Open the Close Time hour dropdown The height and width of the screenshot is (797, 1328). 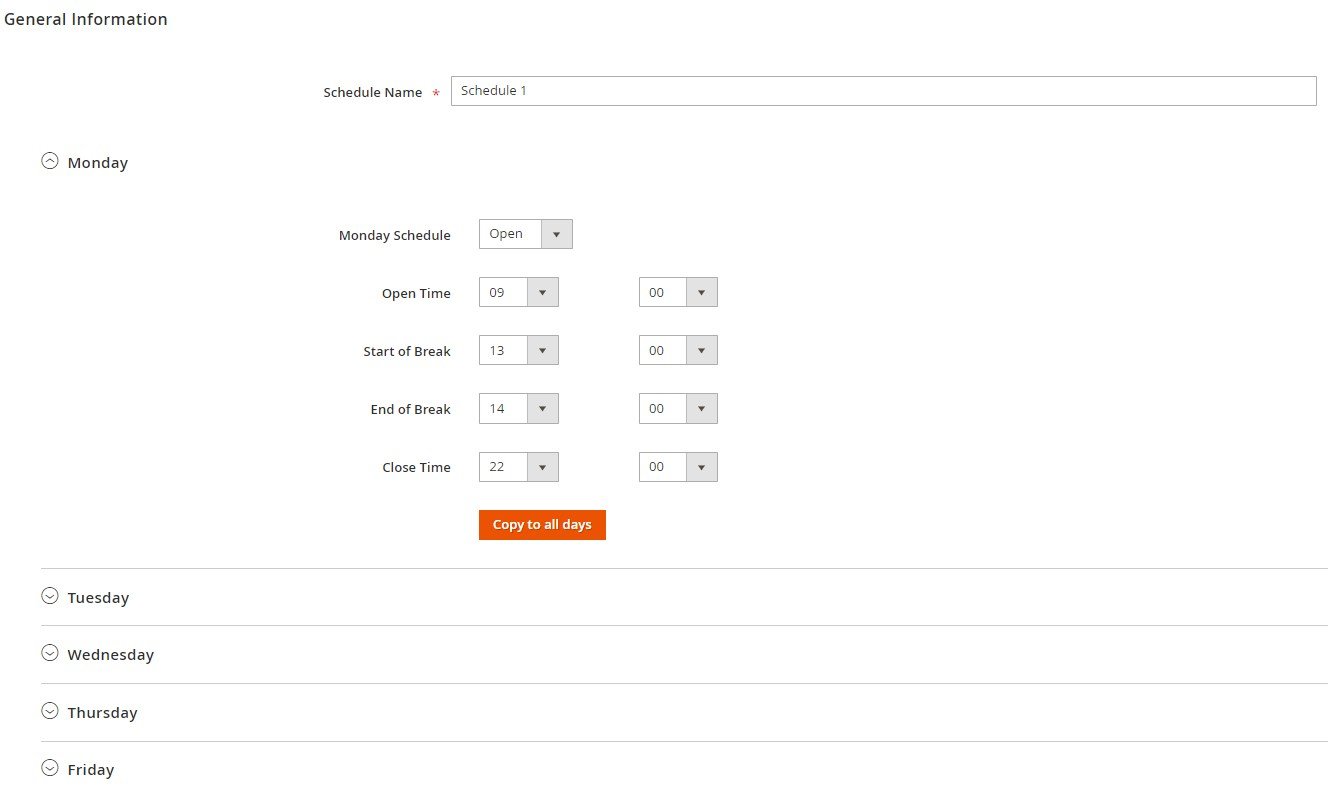(x=519, y=467)
